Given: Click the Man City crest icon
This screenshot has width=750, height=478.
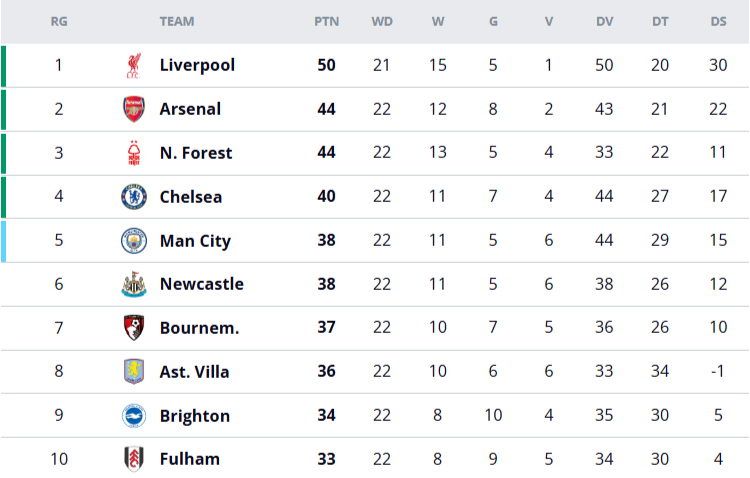Looking at the screenshot, I should 133,241.
